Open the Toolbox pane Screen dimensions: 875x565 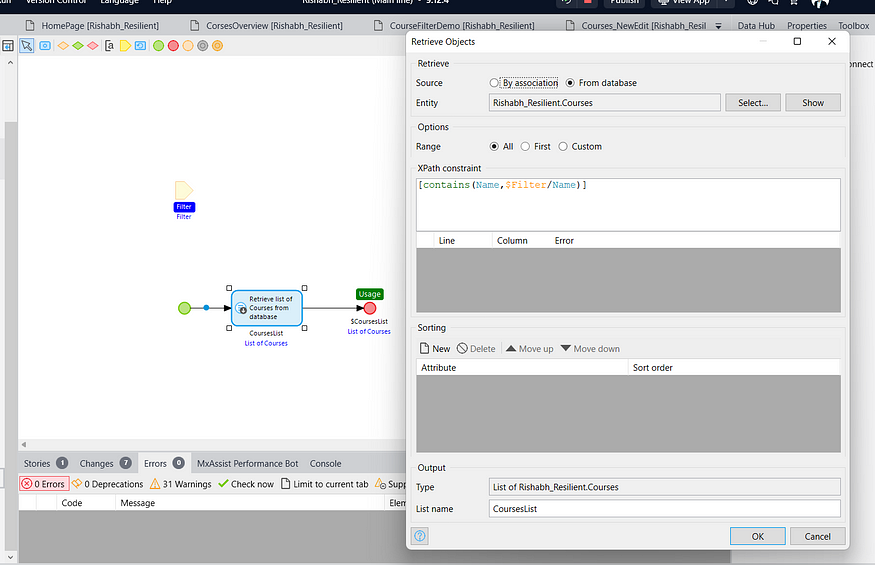853,26
